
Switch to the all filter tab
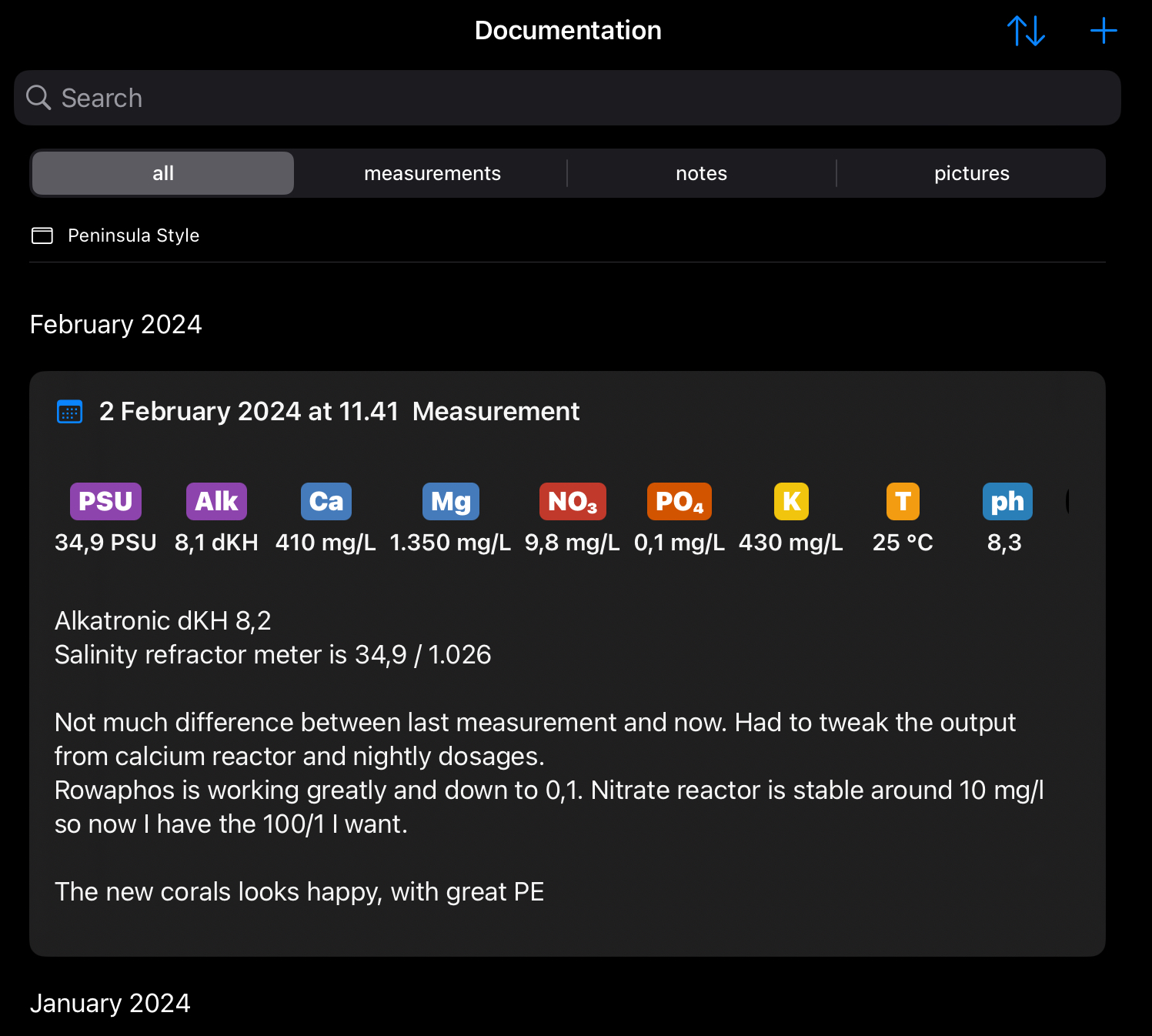pyautogui.click(x=163, y=173)
